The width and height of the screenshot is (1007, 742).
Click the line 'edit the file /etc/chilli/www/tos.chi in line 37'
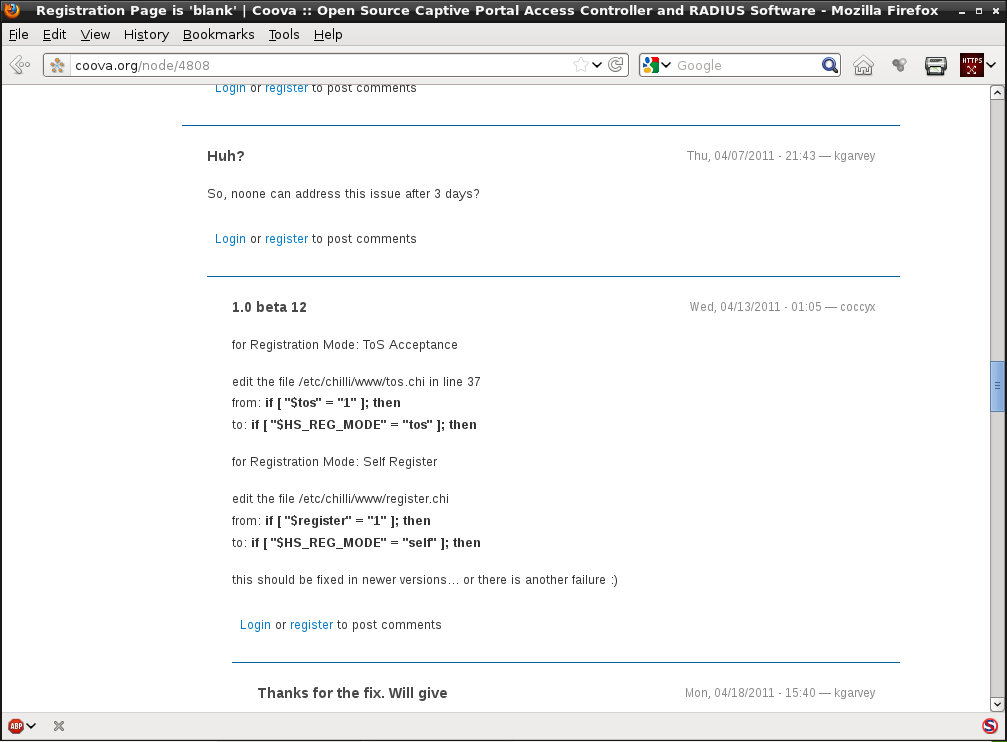[x=356, y=382]
